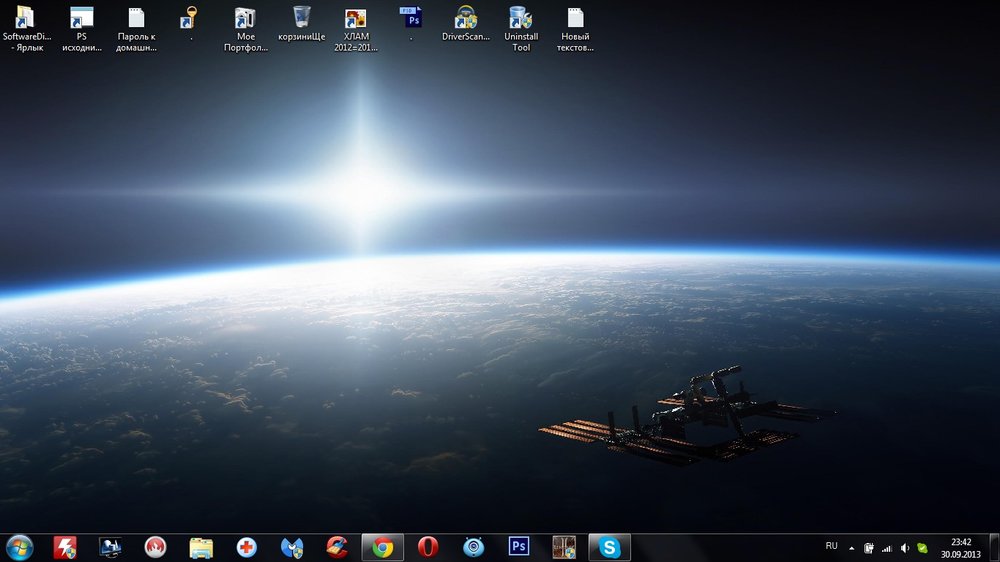Switch input language via RU indicator

coord(831,546)
